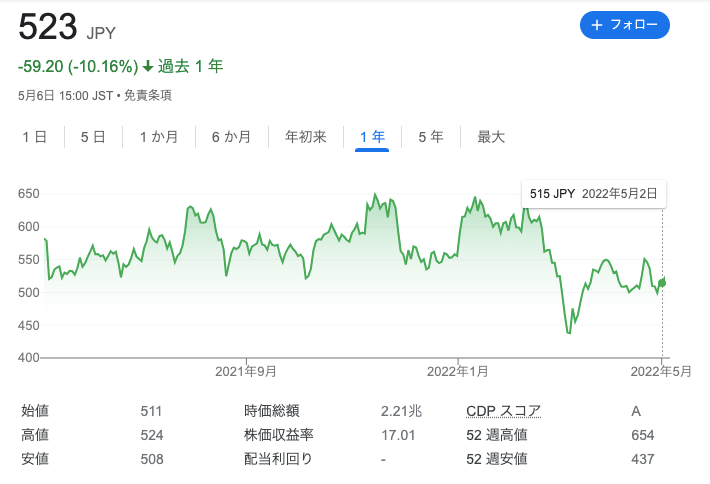Select the 1日 time range tab
This screenshot has width=710, height=484.
[x=35, y=137]
